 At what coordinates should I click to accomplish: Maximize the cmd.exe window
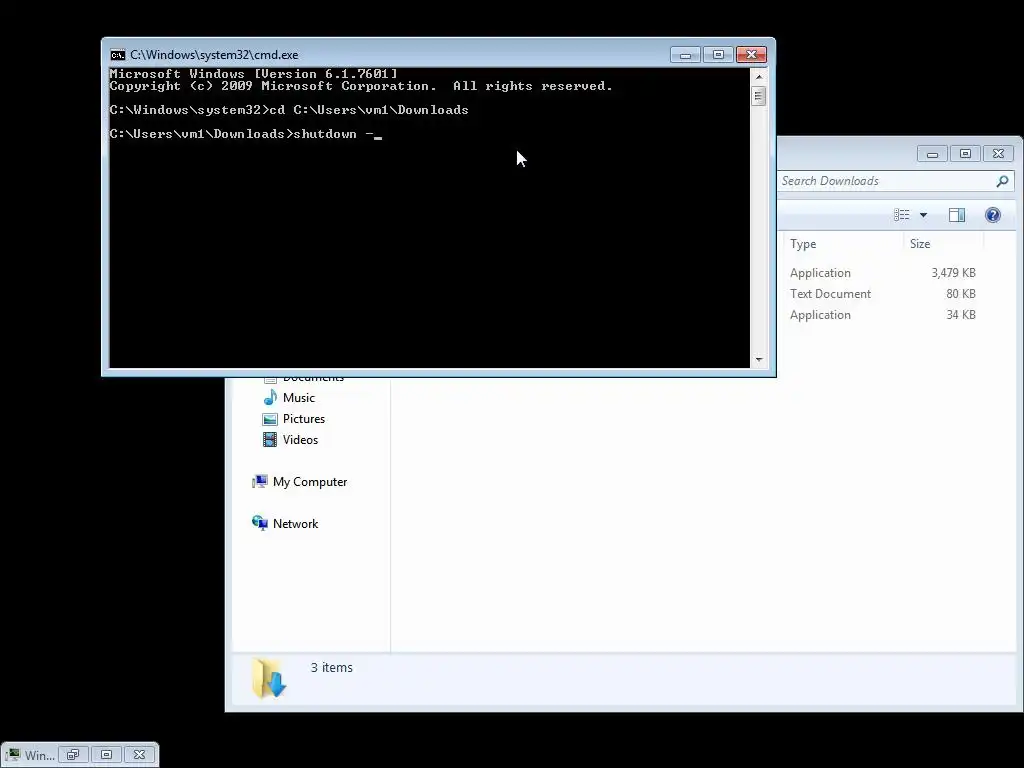pyautogui.click(x=718, y=55)
